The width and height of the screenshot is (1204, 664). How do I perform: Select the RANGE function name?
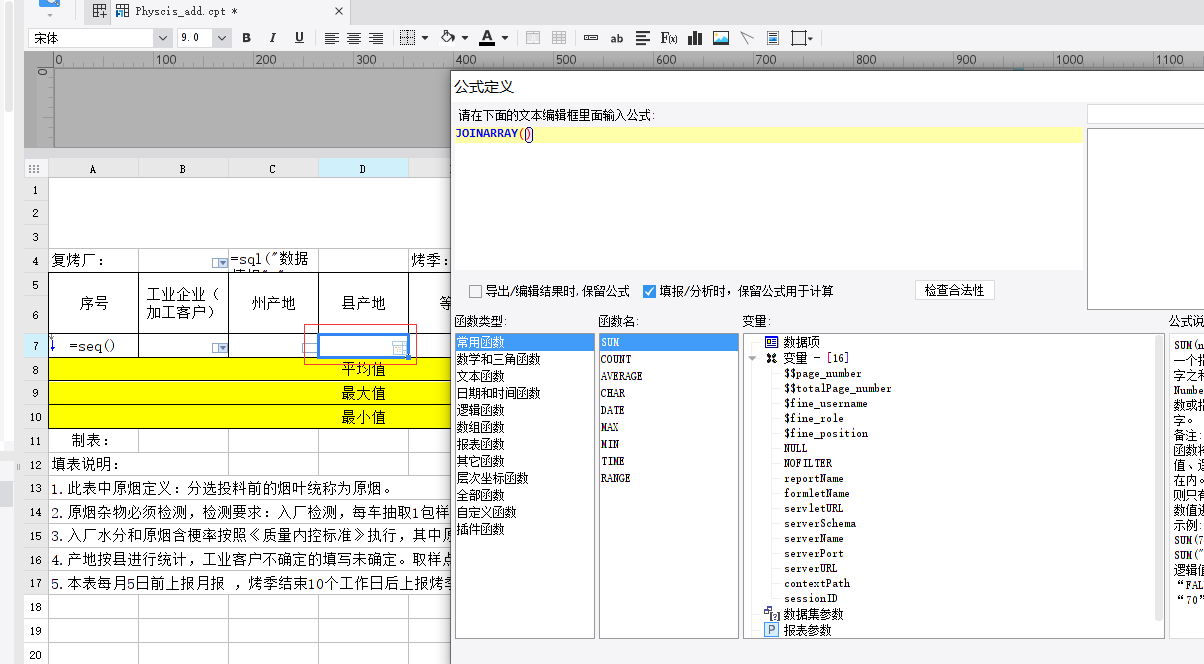click(615, 478)
